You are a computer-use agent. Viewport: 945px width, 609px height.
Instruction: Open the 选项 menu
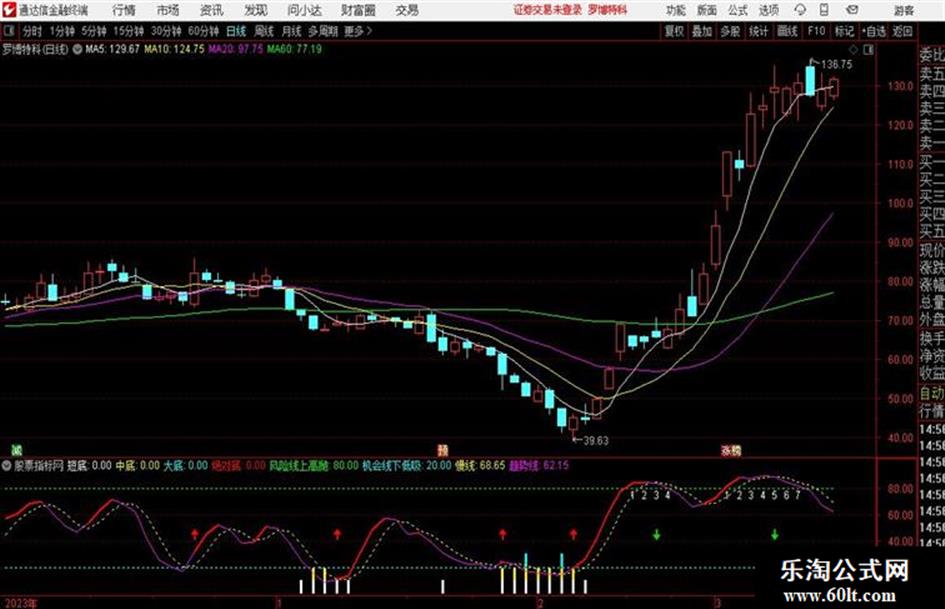pos(769,10)
